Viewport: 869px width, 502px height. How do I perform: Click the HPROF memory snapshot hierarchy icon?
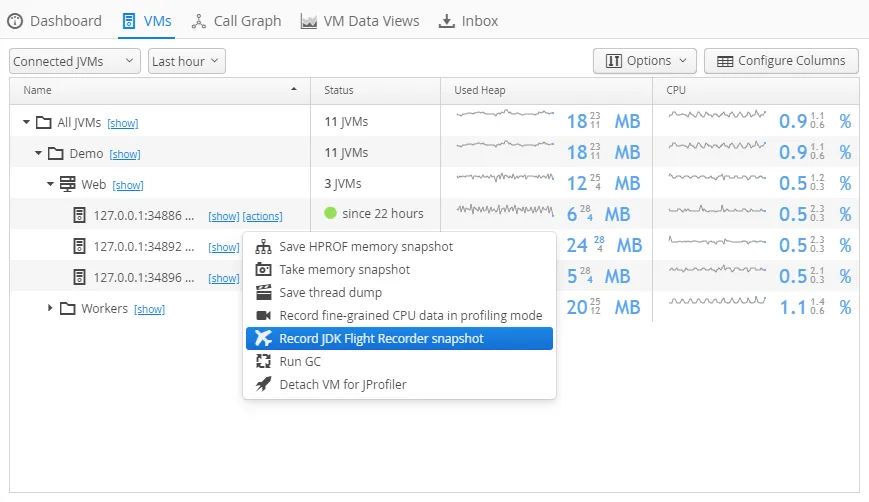263,247
